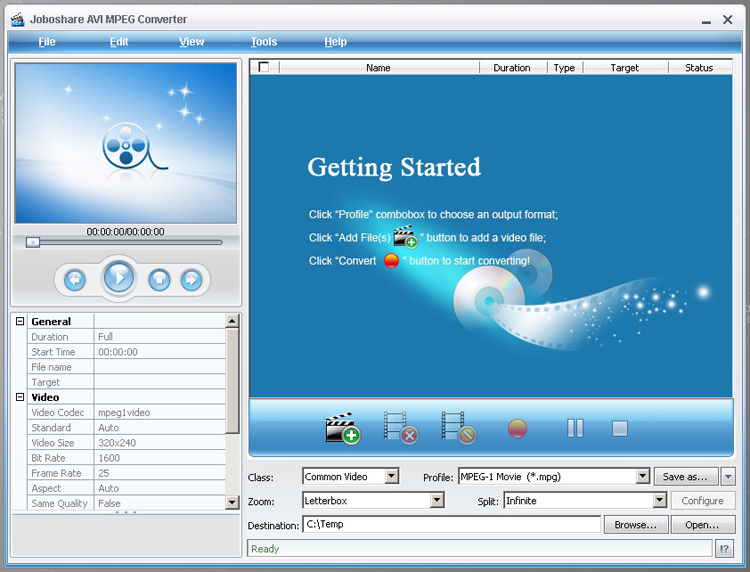Click the previous (left arrow) preview button
Viewport: 750px width, 572px height.
pos(75,280)
